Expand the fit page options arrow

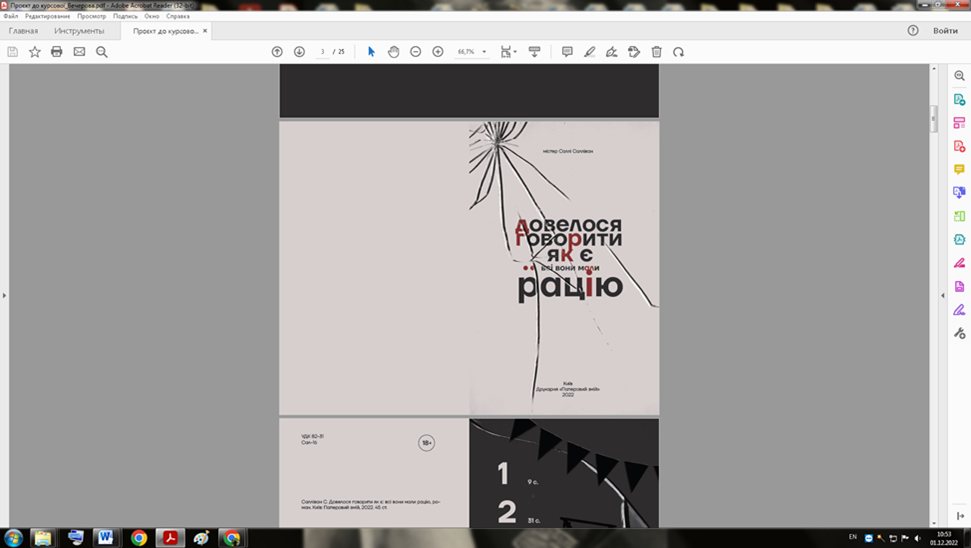tap(515, 52)
